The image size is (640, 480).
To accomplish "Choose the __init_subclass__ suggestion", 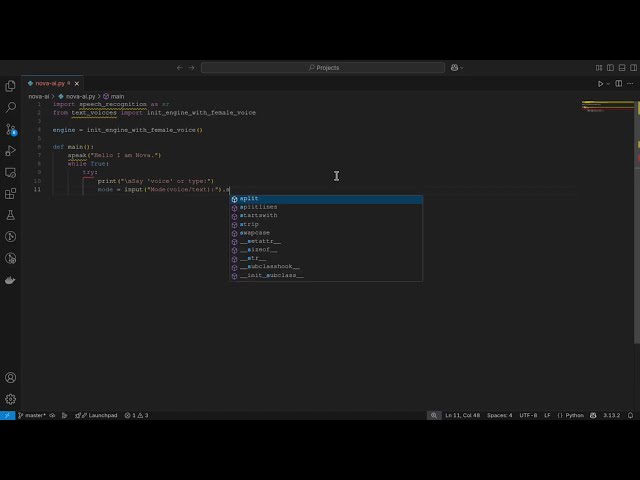I will (x=326, y=276).
